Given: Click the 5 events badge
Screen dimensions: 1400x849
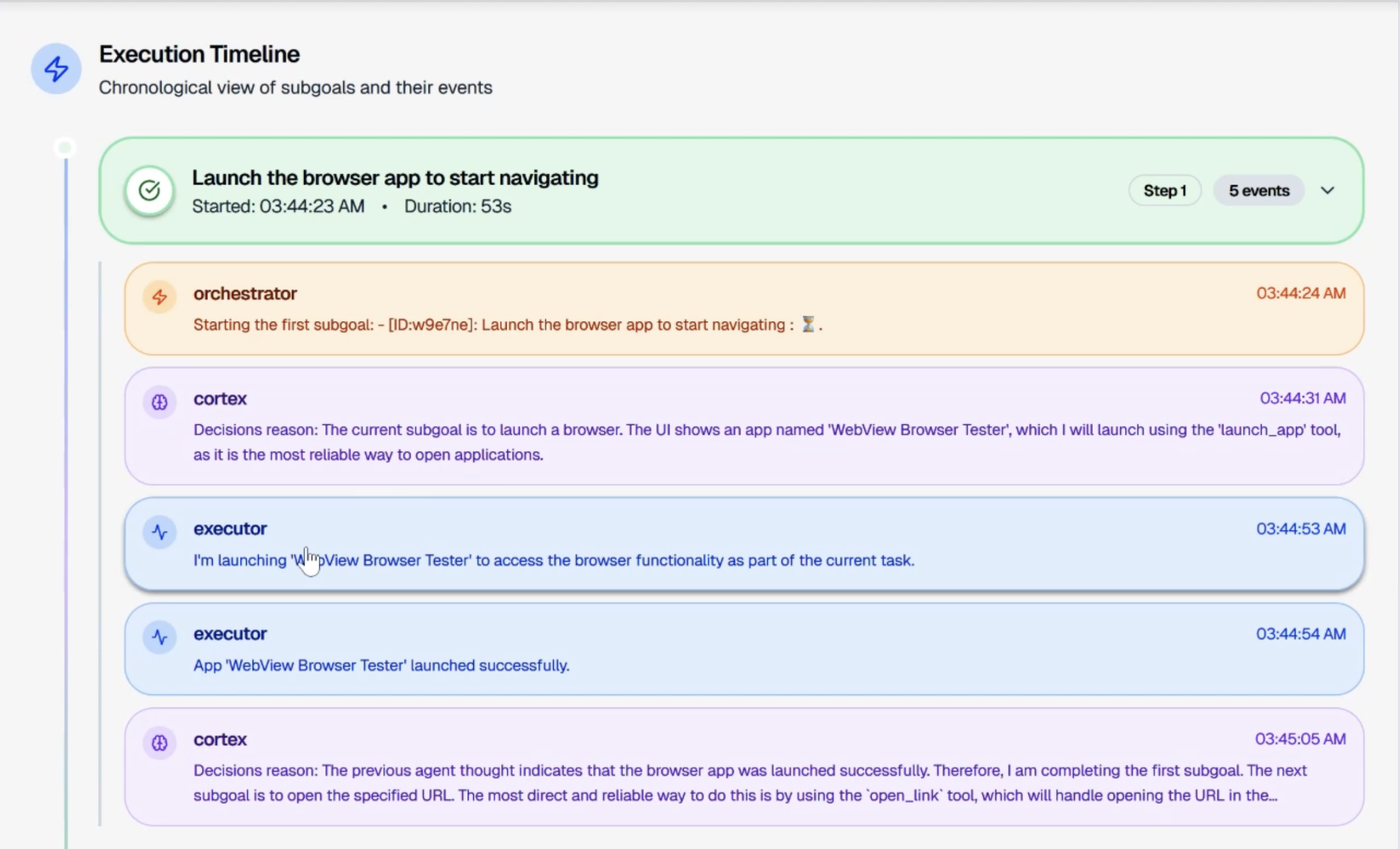Looking at the screenshot, I should 1259,190.
